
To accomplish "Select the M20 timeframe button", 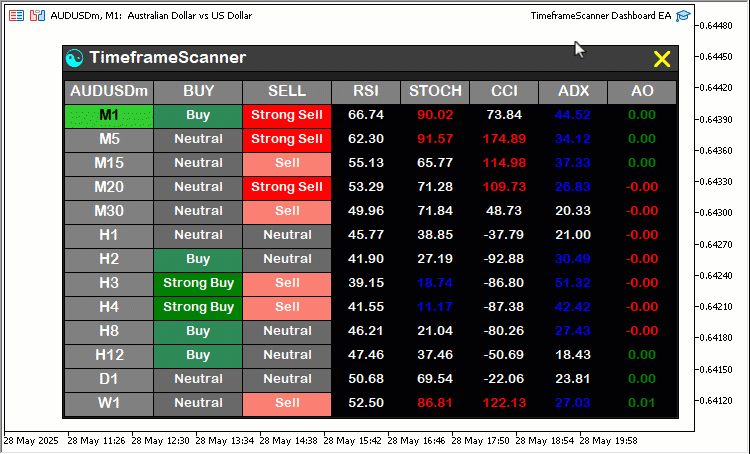I will (x=109, y=188).
